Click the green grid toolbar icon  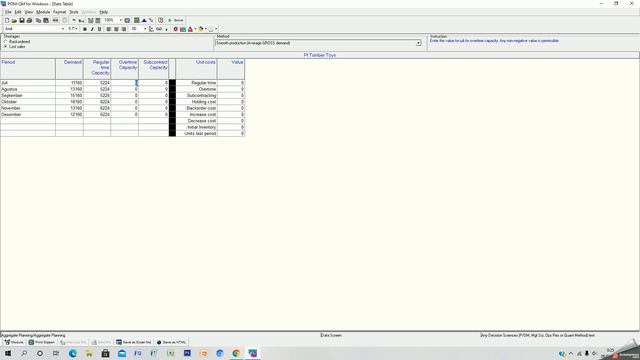click(137, 20)
